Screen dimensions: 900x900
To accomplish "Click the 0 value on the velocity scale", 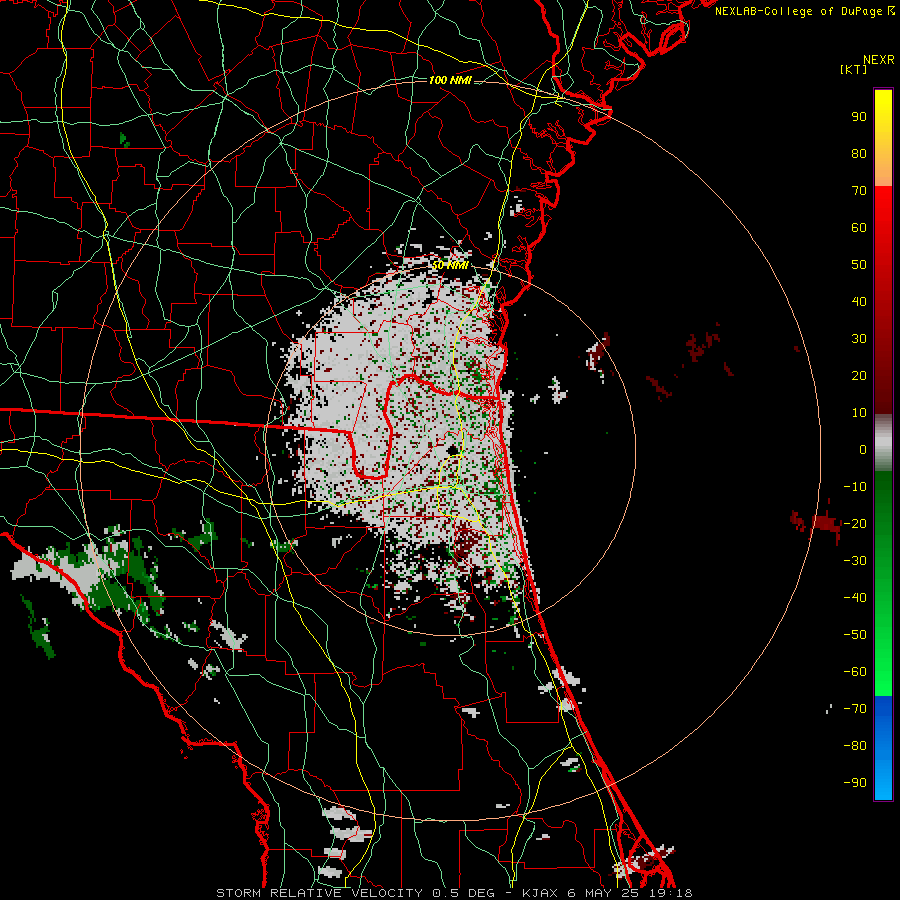I will [863, 450].
